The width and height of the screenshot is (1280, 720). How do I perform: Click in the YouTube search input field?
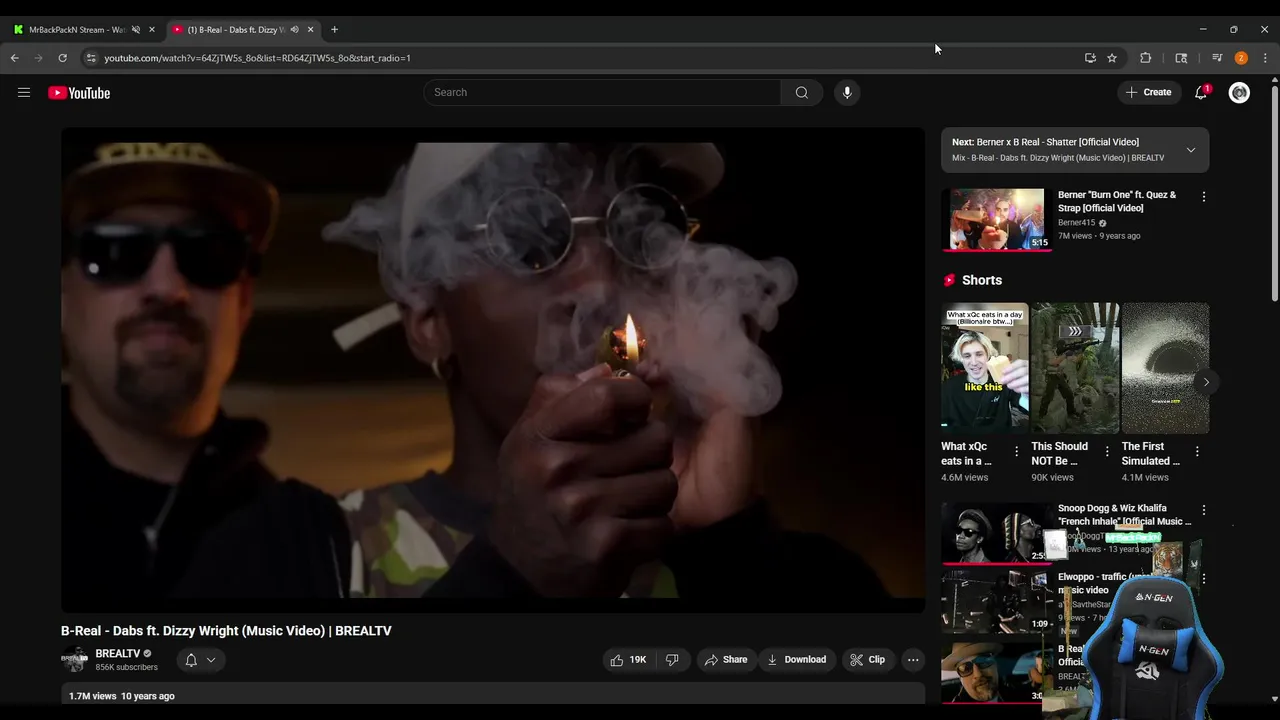pyautogui.click(x=602, y=92)
